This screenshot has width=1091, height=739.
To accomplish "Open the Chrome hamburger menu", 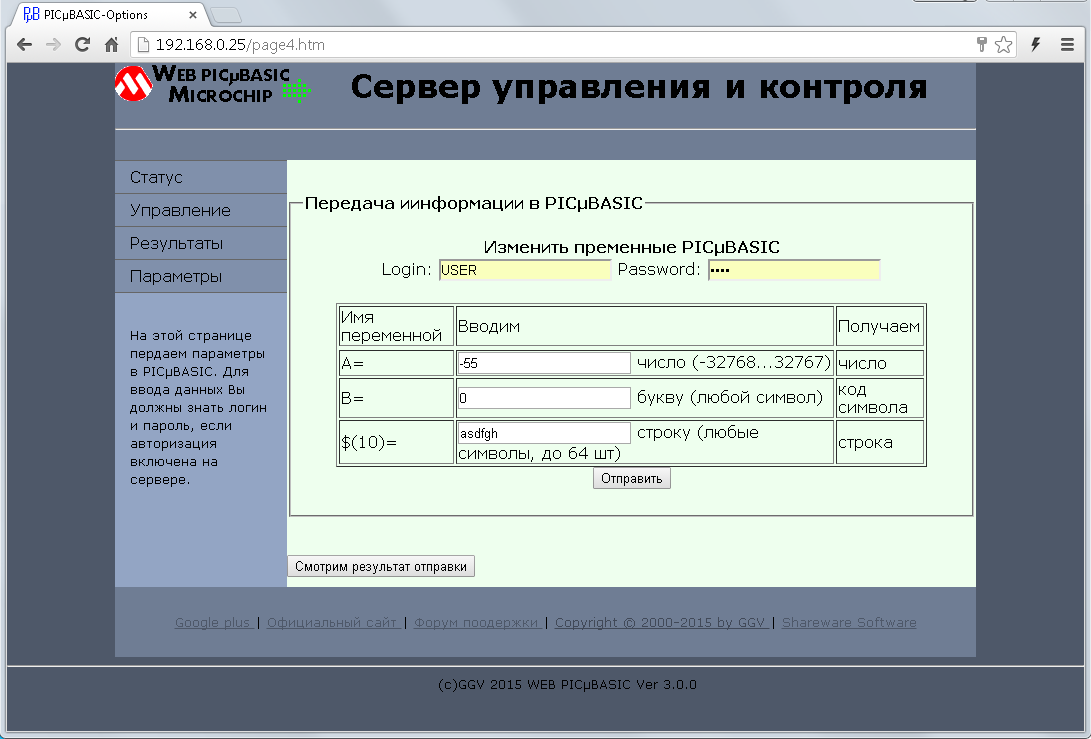I will pos(1067,45).
